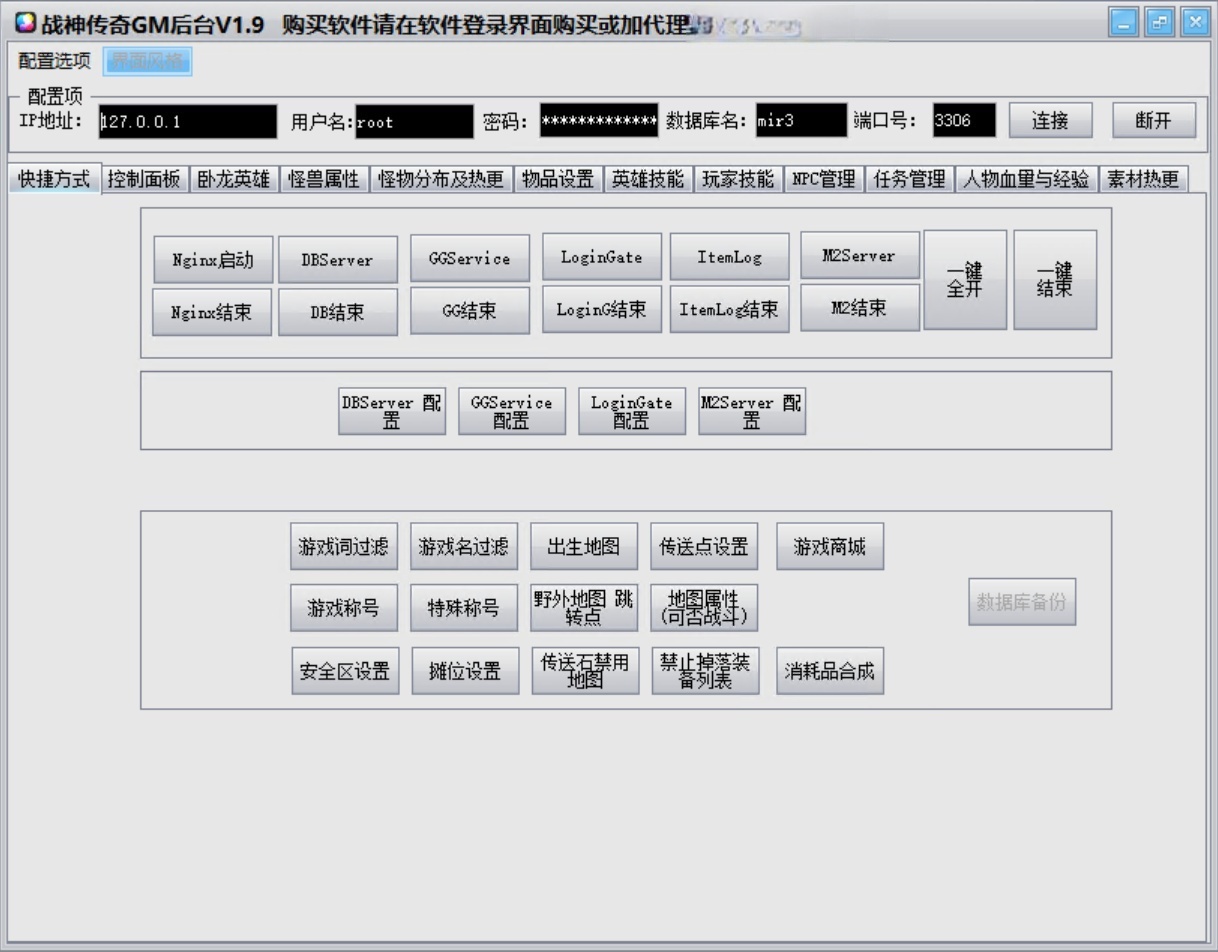Click 一键结束 to stop all services
1218x952 pixels.
tap(1054, 280)
